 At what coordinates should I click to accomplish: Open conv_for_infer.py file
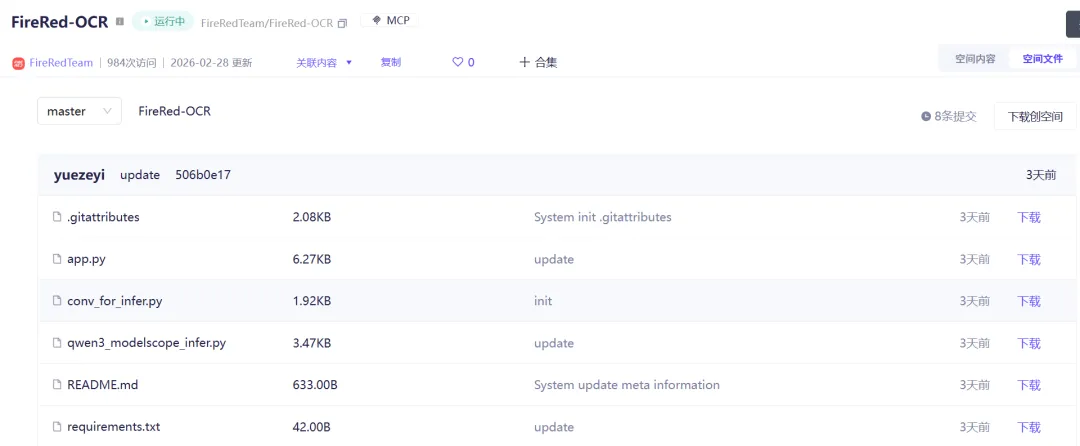click(114, 301)
